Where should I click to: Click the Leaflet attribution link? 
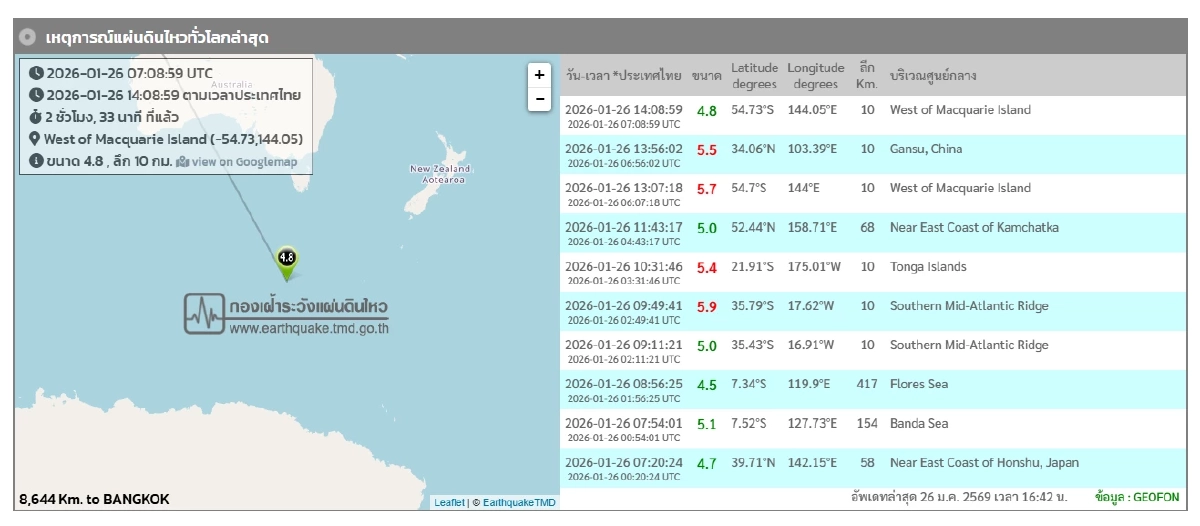(448, 502)
